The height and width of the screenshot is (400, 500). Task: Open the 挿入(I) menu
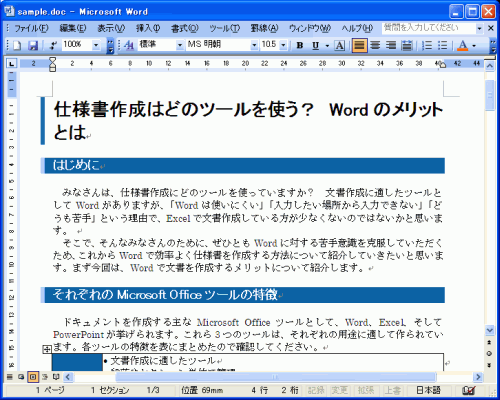(x=148, y=29)
